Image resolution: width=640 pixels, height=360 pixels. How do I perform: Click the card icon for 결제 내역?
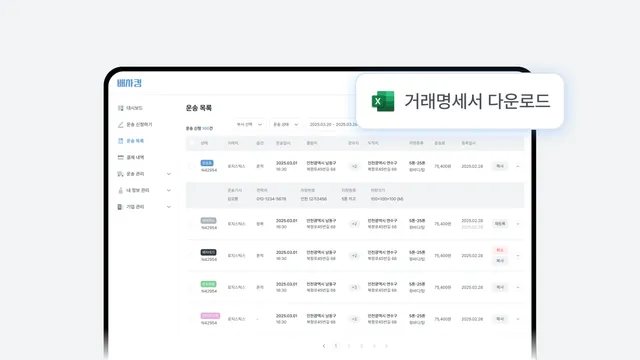[120, 157]
